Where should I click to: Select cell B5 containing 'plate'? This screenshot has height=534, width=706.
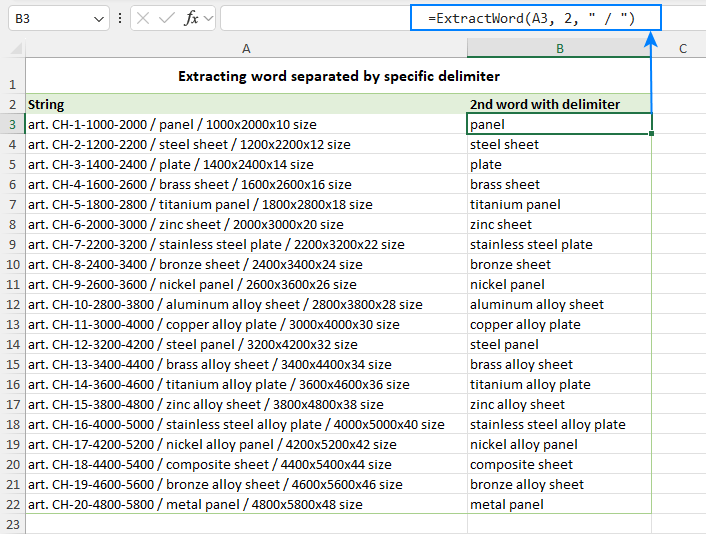click(559, 164)
